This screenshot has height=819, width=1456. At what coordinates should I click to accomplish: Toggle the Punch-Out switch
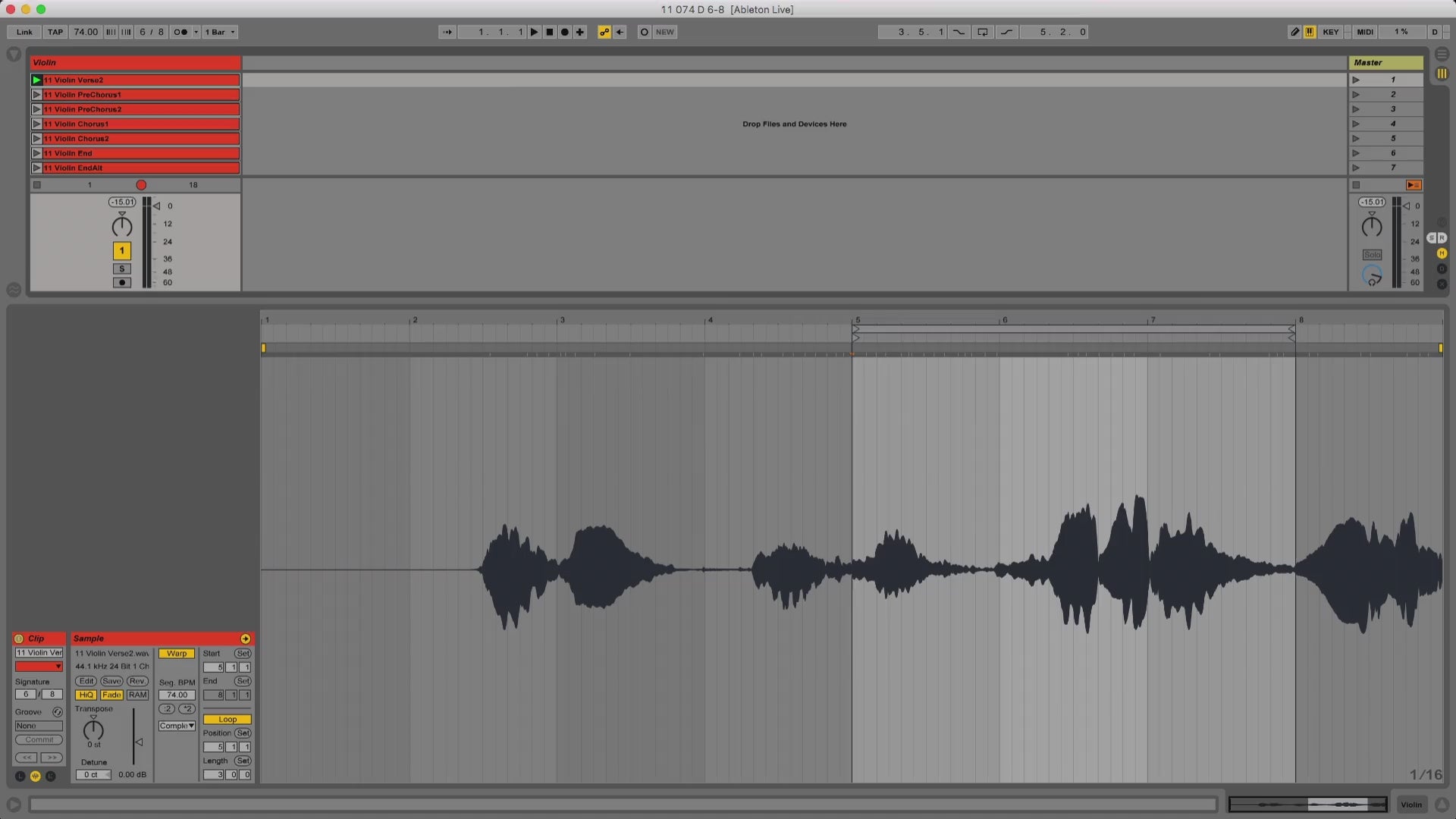pos(1007,32)
